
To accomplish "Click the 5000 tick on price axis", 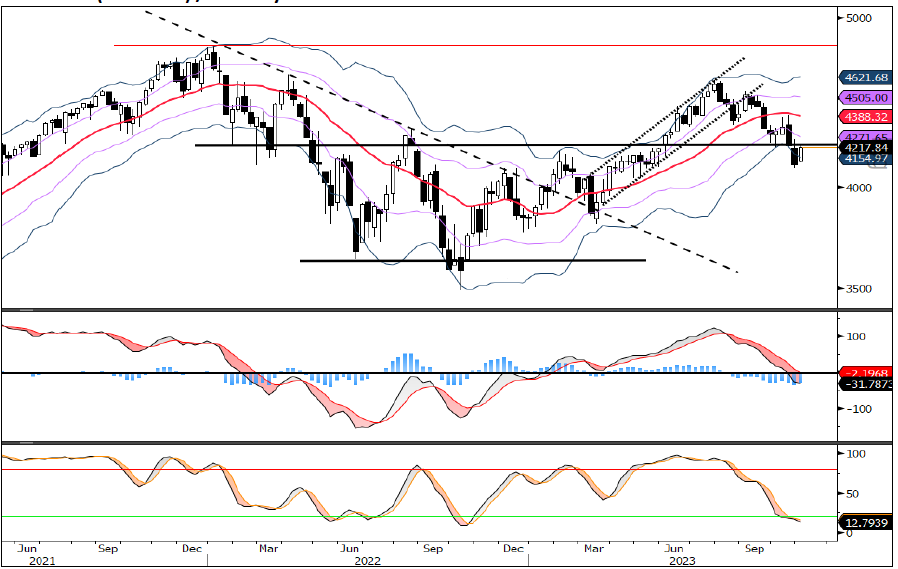I will tap(860, 18).
